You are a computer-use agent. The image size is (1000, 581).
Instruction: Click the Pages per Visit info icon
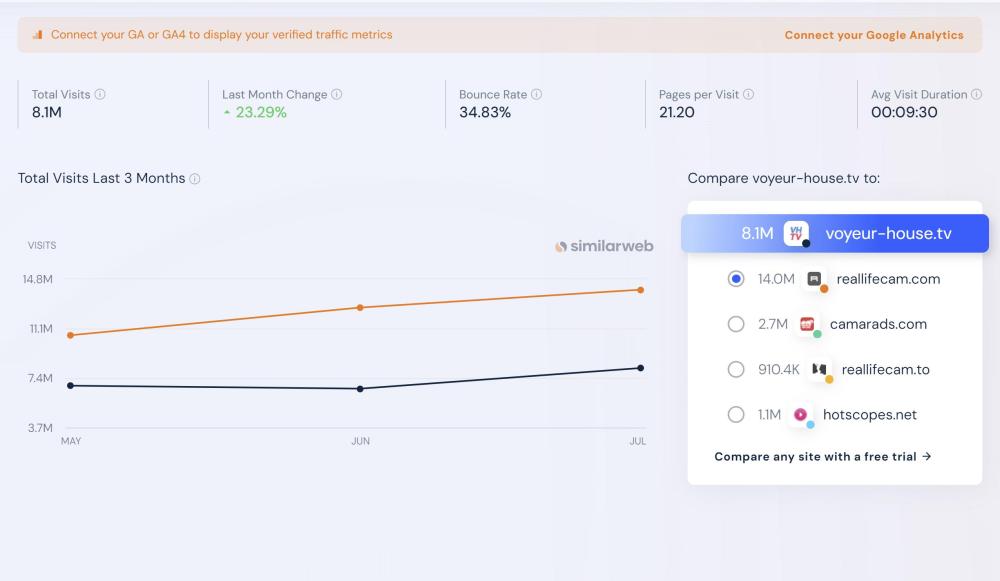(749, 95)
